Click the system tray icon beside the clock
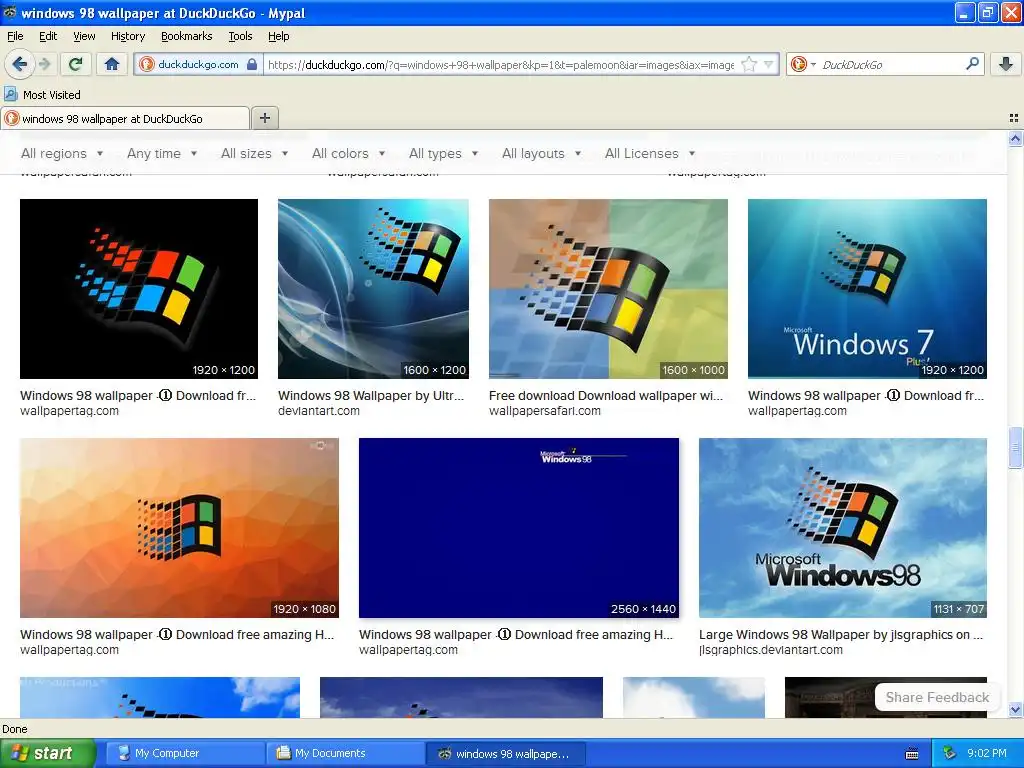 [949, 753]
